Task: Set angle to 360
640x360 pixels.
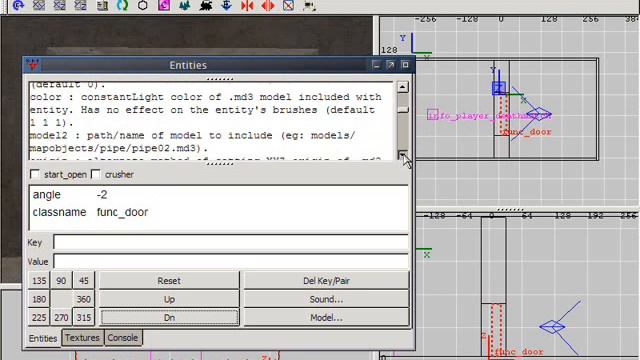Action: pyautogui.click(x=84, y=299)
